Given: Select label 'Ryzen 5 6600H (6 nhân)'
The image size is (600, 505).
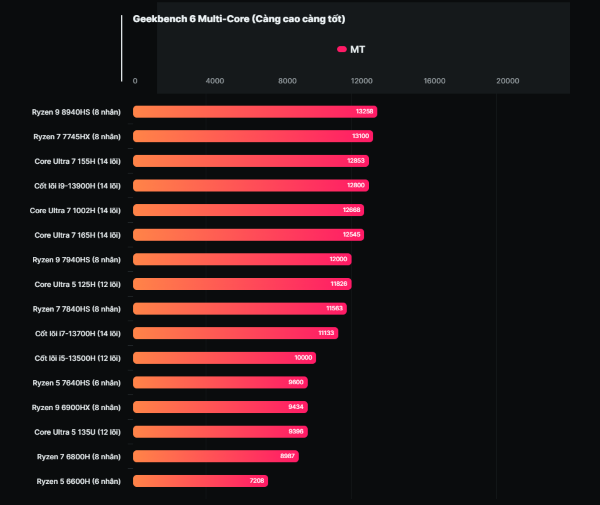Looking at the screenshot, I should pyautogui.click(x=78, y=481).
